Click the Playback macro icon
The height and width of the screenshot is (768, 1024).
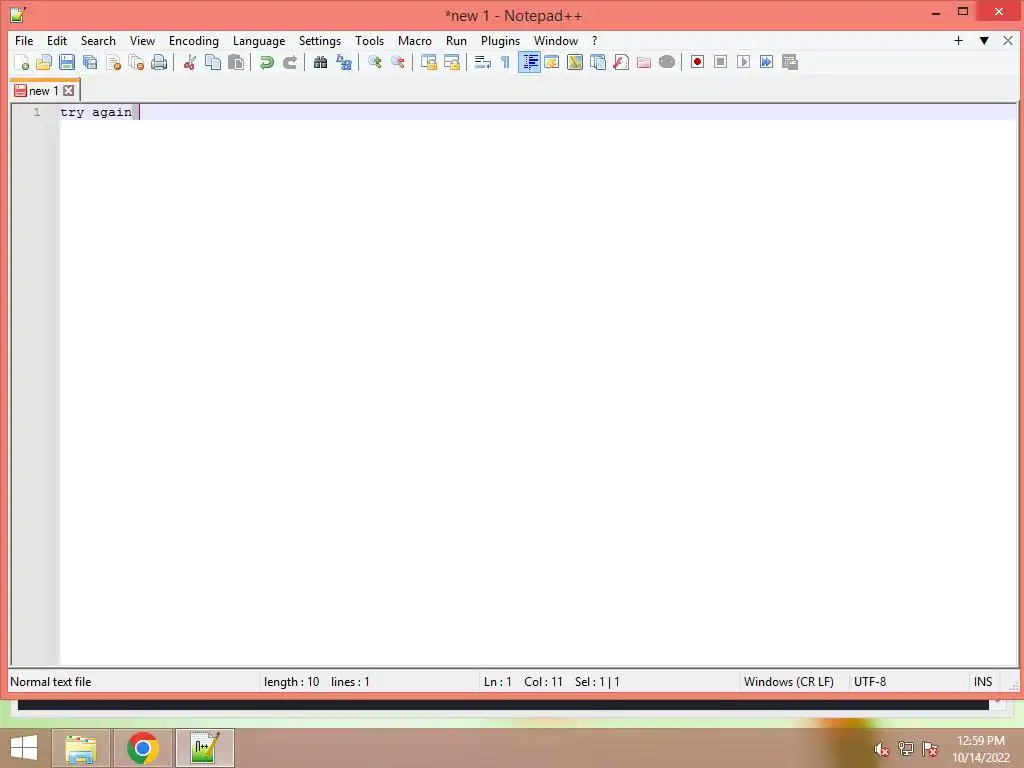[743, 62]
